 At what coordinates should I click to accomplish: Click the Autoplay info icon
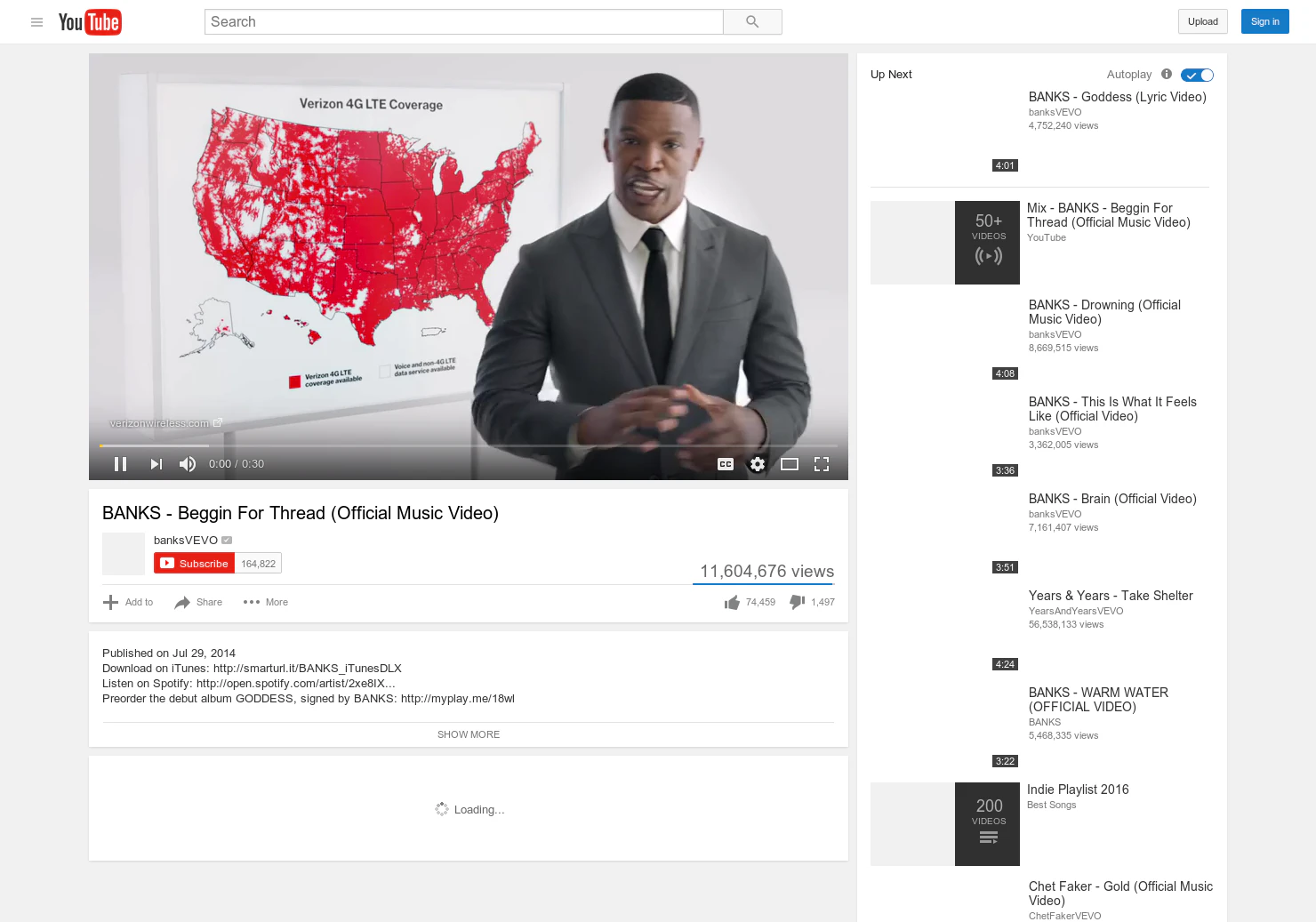click(x=1167, y=75)
